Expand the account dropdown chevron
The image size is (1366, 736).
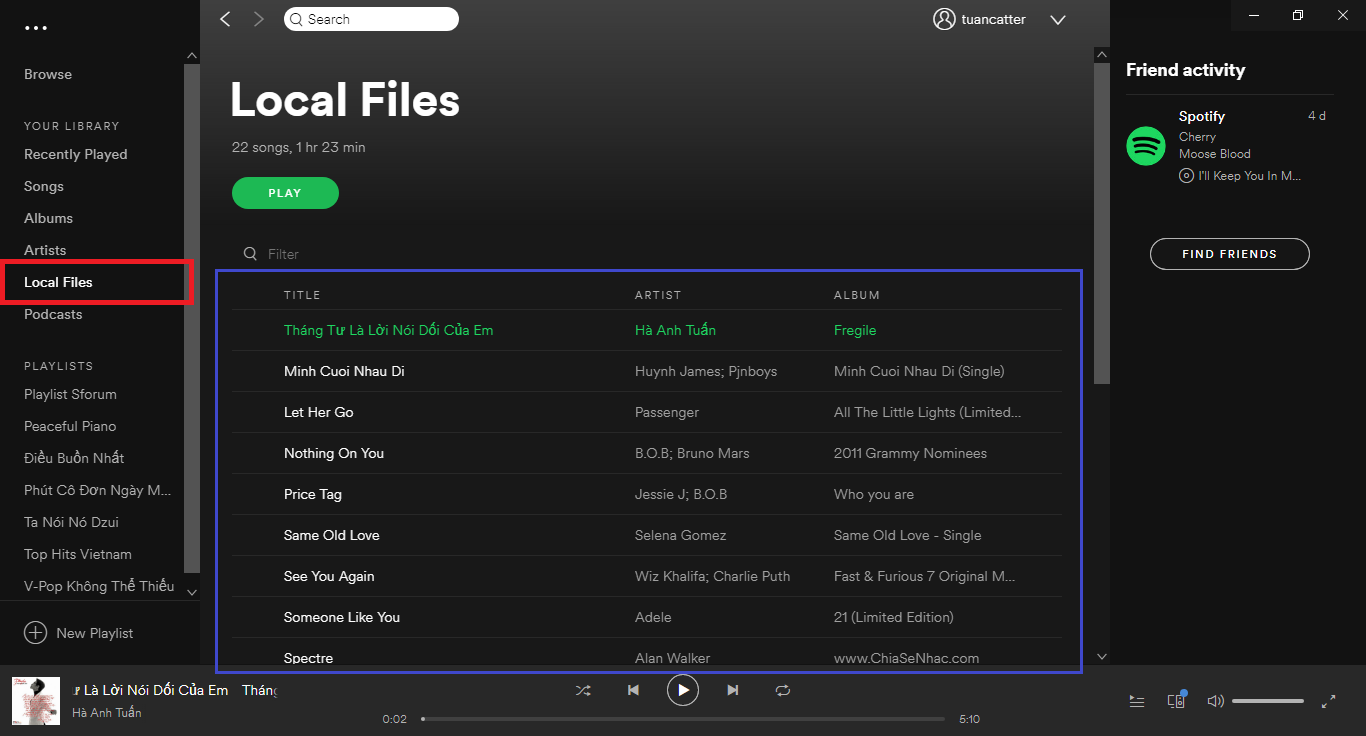pos(1058,20)
